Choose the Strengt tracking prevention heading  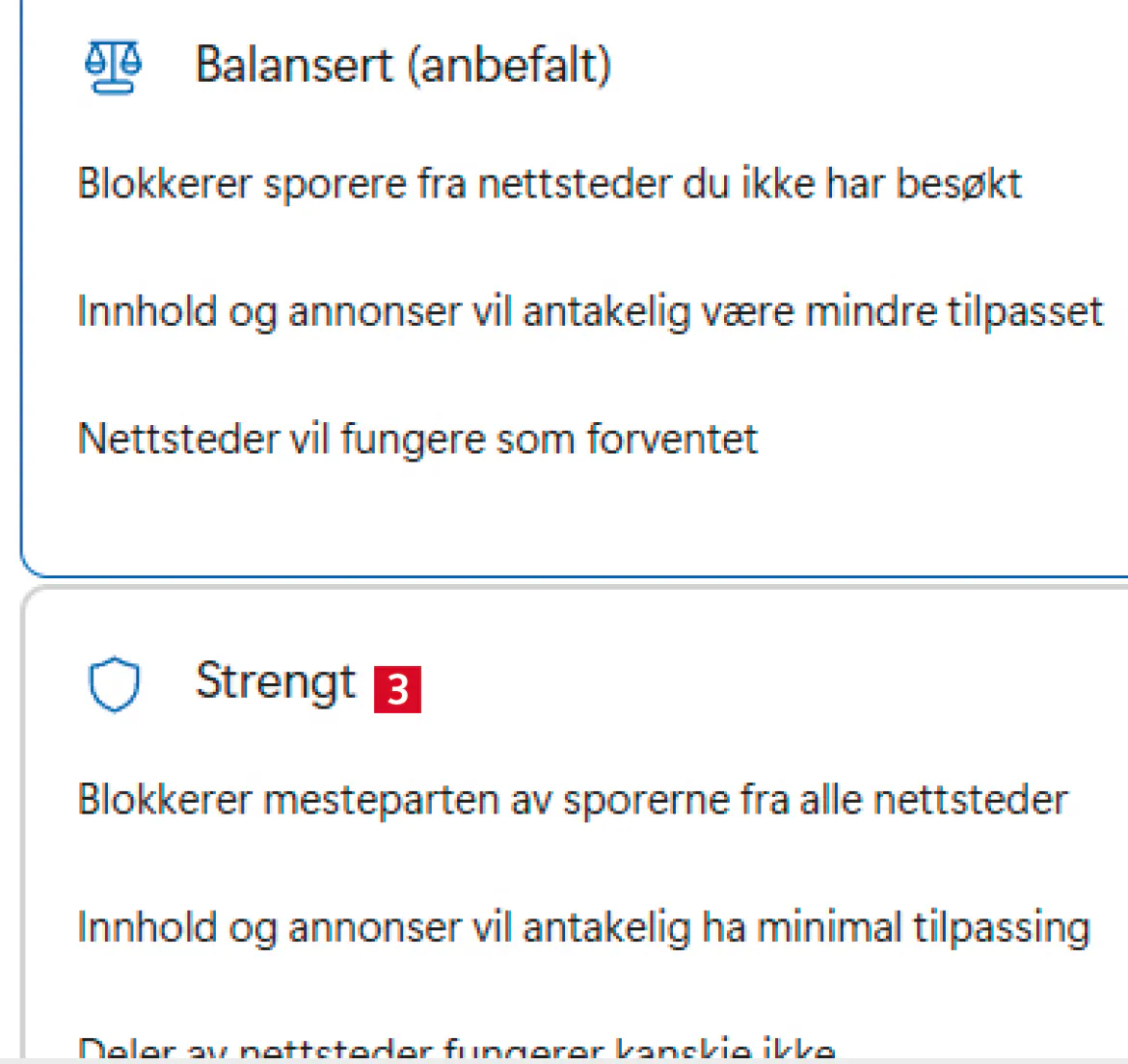(276, 681)
